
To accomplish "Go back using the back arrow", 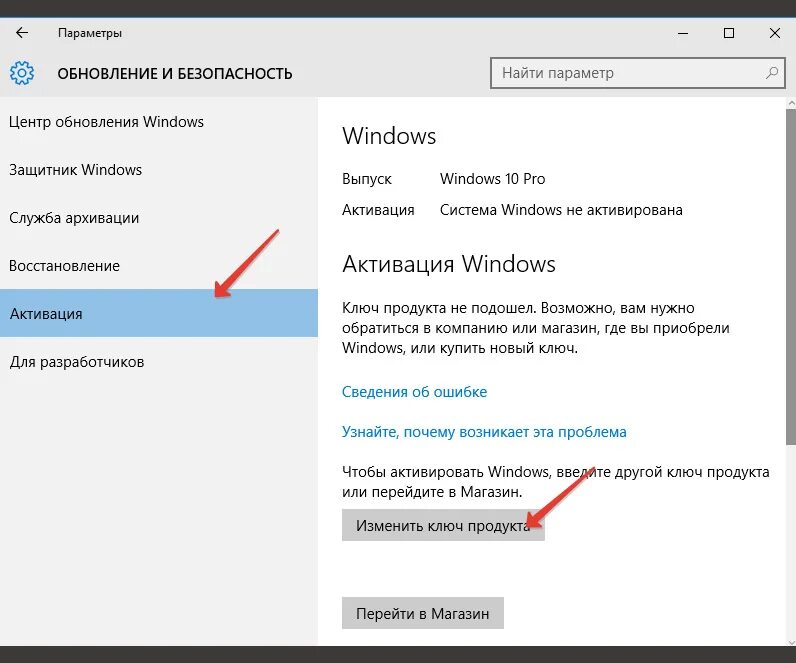I will pyautogui.click(x=22, y=33).
